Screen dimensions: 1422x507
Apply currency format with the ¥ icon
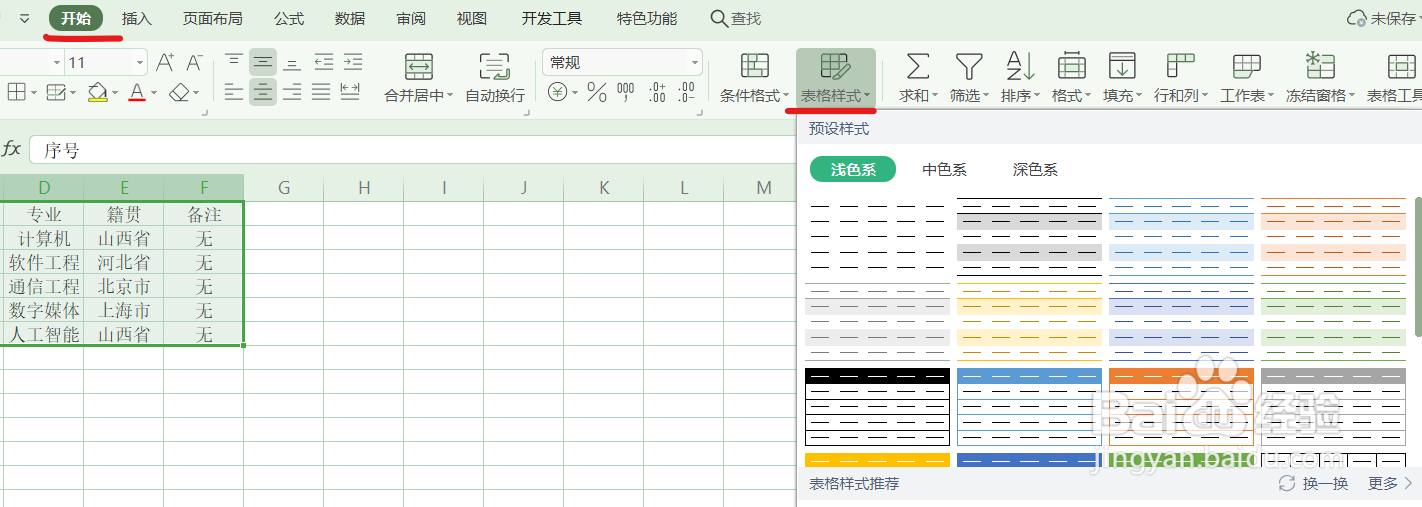[x=557, y=93]
